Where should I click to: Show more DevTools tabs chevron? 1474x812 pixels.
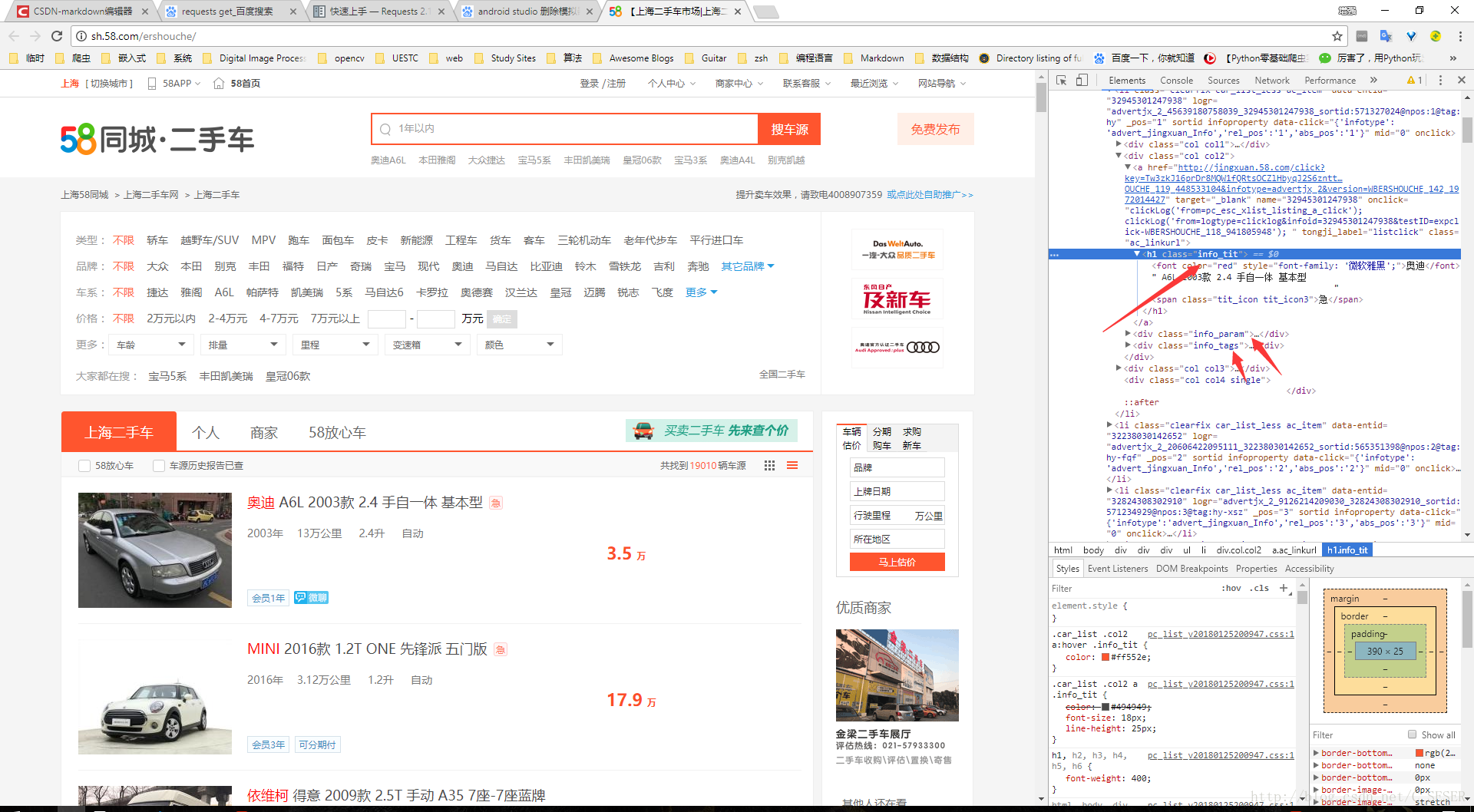pyautogui.click(x=1373, y=80)
